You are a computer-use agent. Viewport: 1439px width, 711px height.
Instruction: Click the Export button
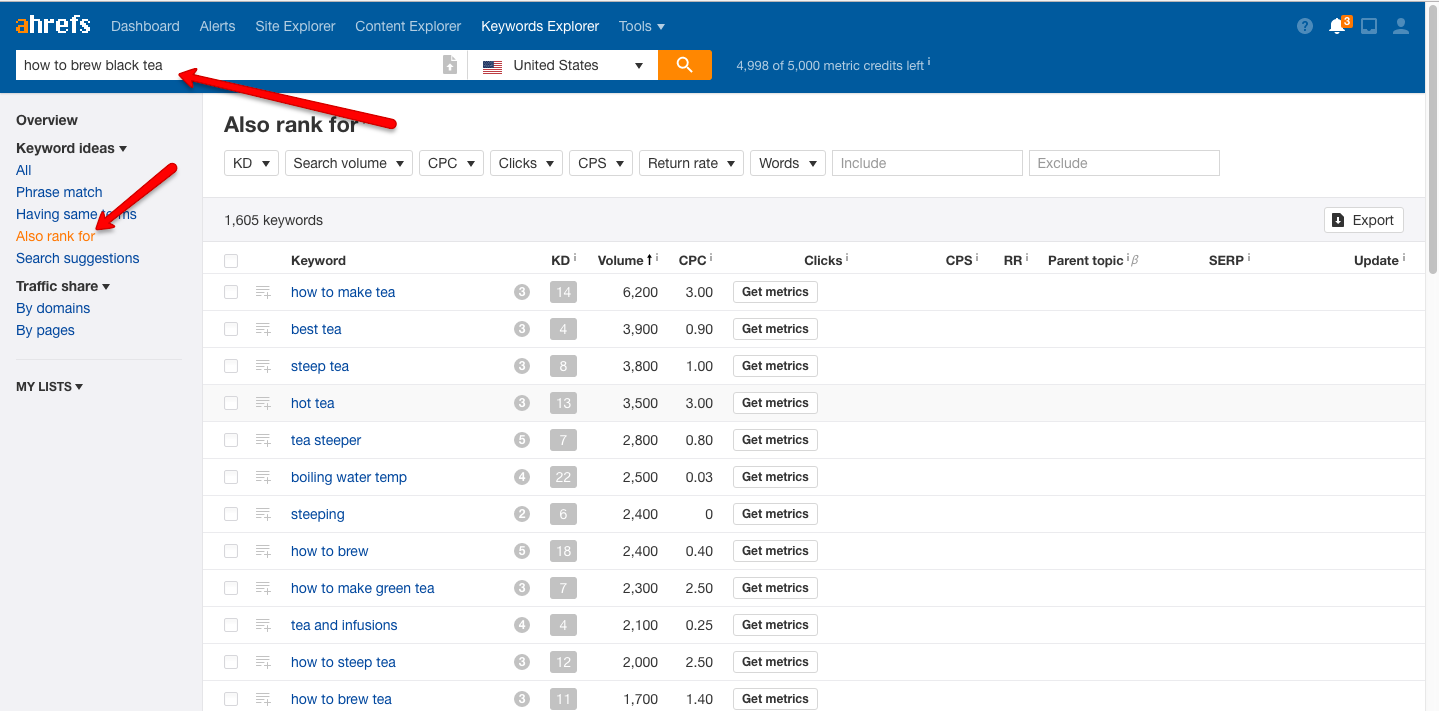[1364, 220]
